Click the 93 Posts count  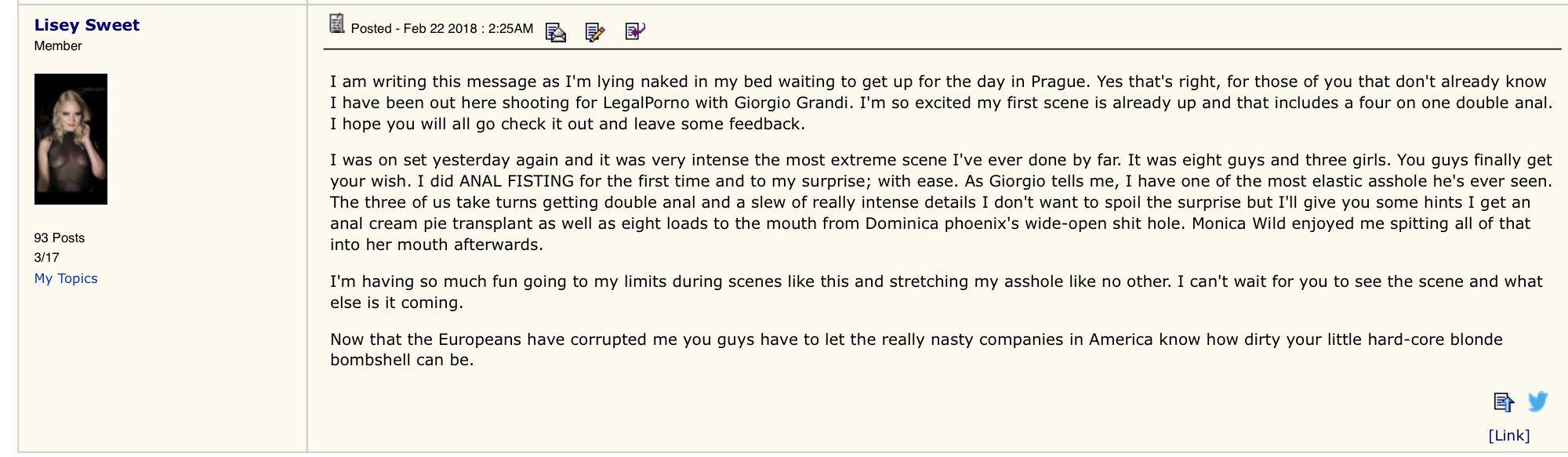(x=60, y=238)
